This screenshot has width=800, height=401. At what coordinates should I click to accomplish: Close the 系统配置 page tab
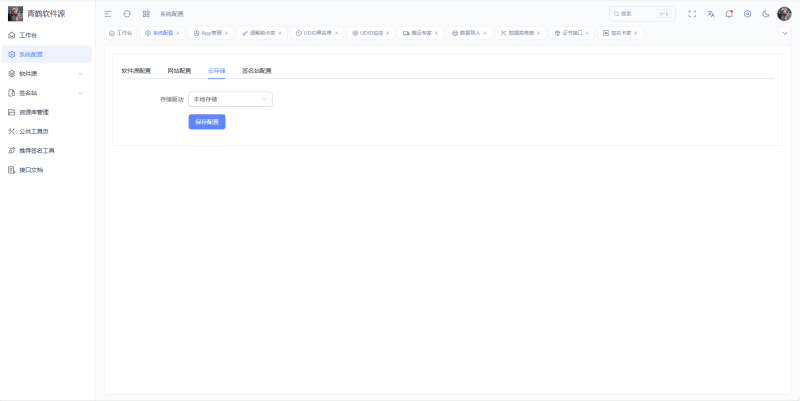pos(178,33)
